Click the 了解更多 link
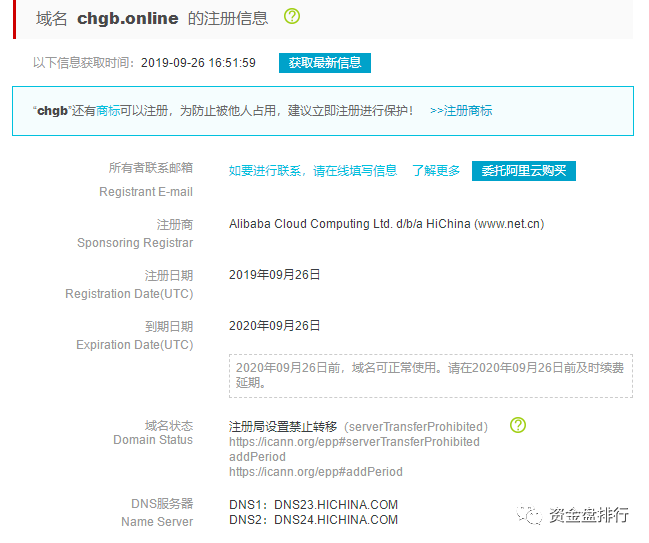The width and height of the screenshot is (649, 543). (x=436, y=171)
